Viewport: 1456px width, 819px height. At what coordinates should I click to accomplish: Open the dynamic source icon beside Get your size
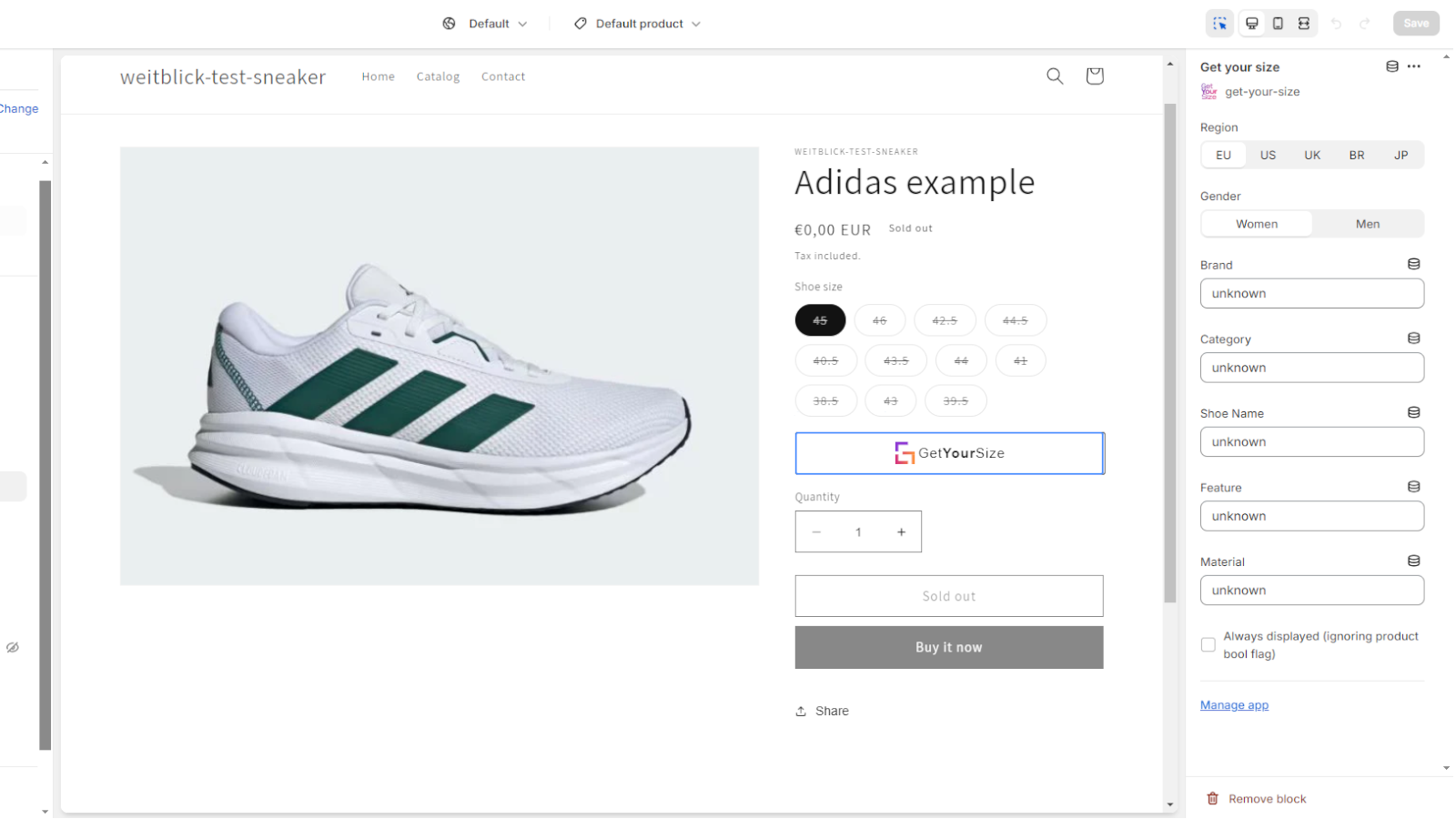1392,66
